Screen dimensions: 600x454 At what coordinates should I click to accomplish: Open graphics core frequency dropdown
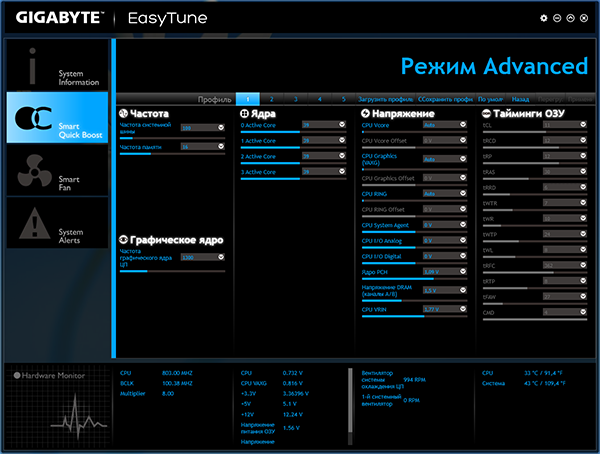tap(221, 257)
